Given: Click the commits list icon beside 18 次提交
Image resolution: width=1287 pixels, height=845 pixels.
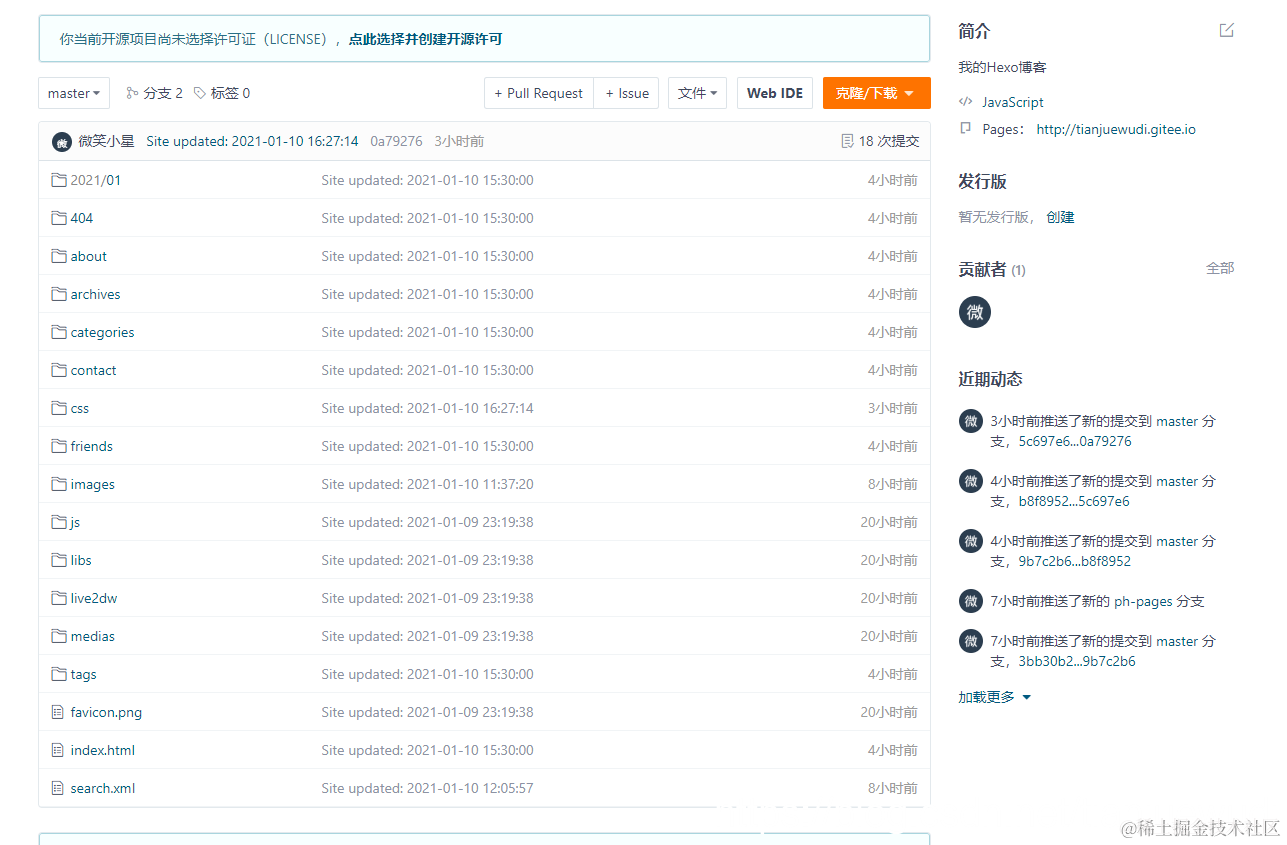Looking at the screenshot, I should pos(847,141).
